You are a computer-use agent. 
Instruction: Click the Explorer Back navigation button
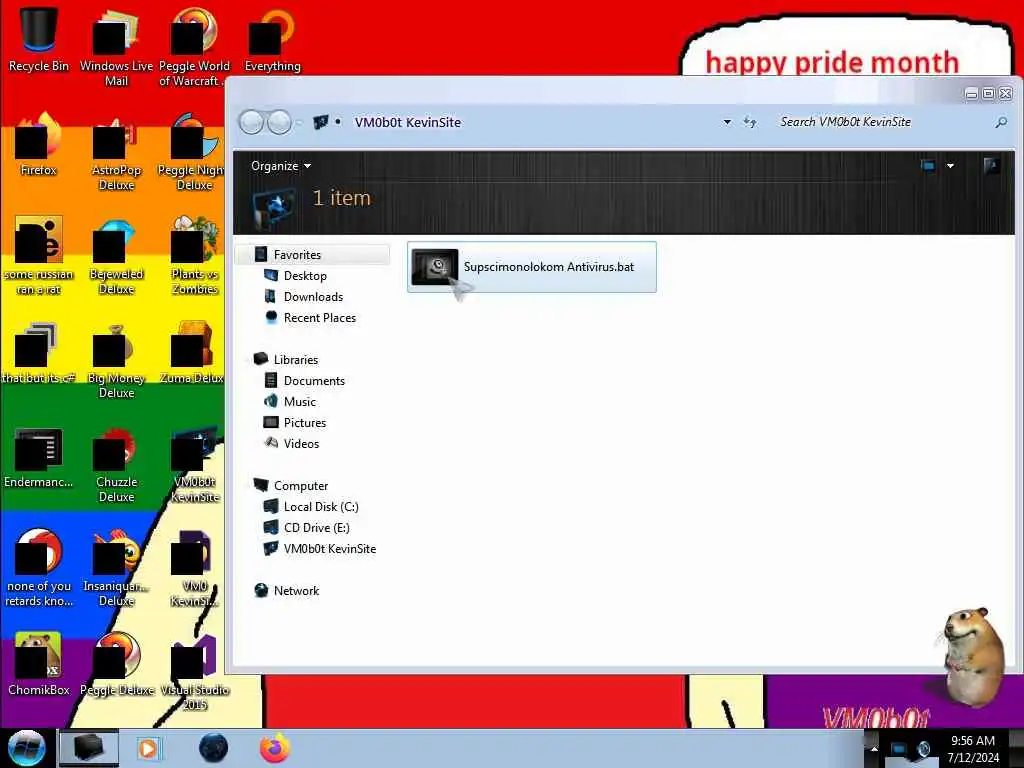[x=251, y=122]
